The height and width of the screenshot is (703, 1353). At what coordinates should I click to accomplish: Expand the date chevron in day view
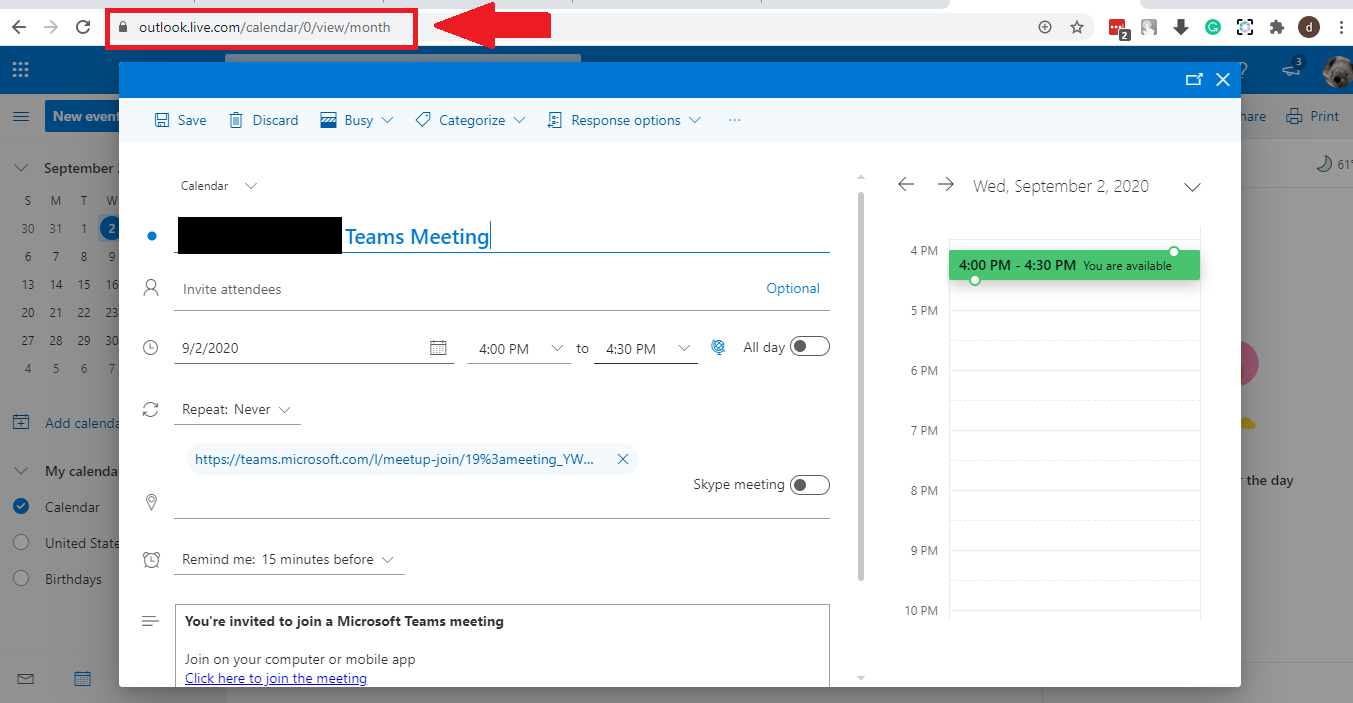click(1192, 186)
